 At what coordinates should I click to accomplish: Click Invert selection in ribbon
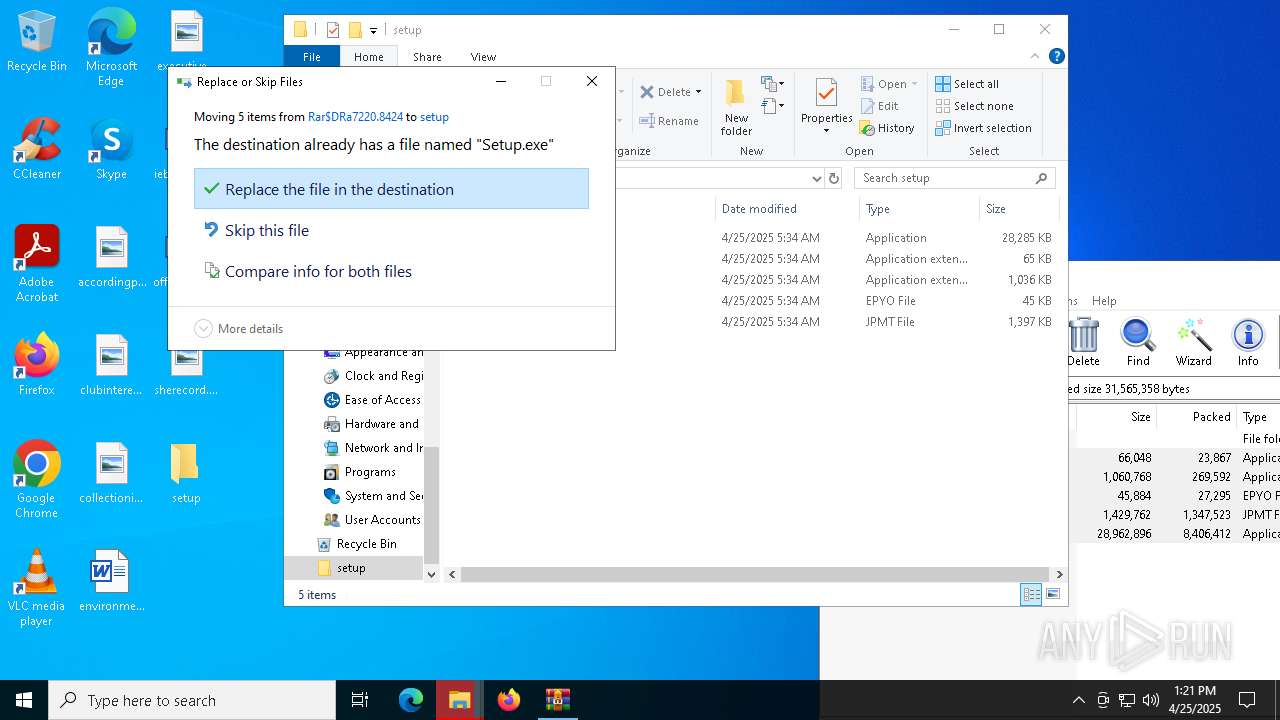tap(983, 128)
